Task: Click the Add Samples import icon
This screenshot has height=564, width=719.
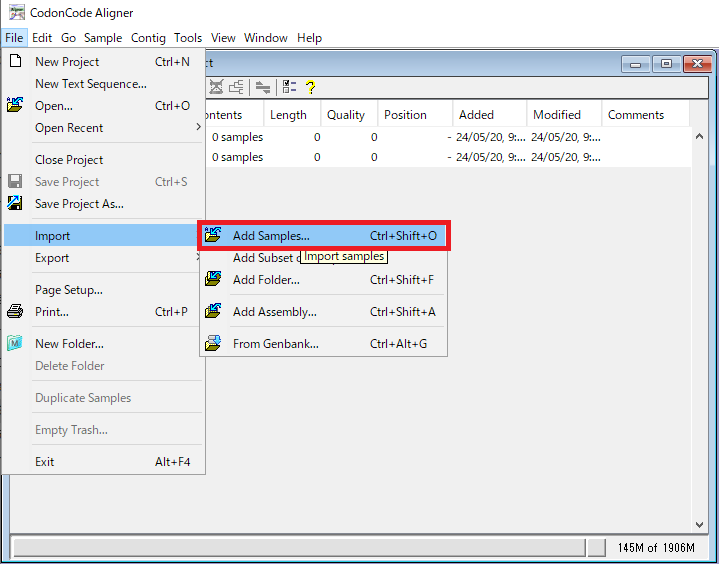Action: (x=213, y=236)
